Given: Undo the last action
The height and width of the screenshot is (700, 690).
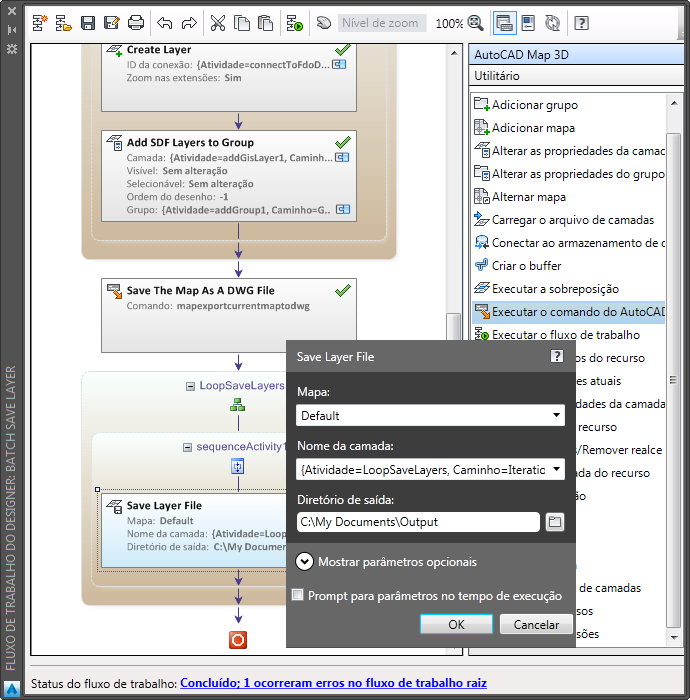Looking at the screenshot, I should (x=165, y=23).
